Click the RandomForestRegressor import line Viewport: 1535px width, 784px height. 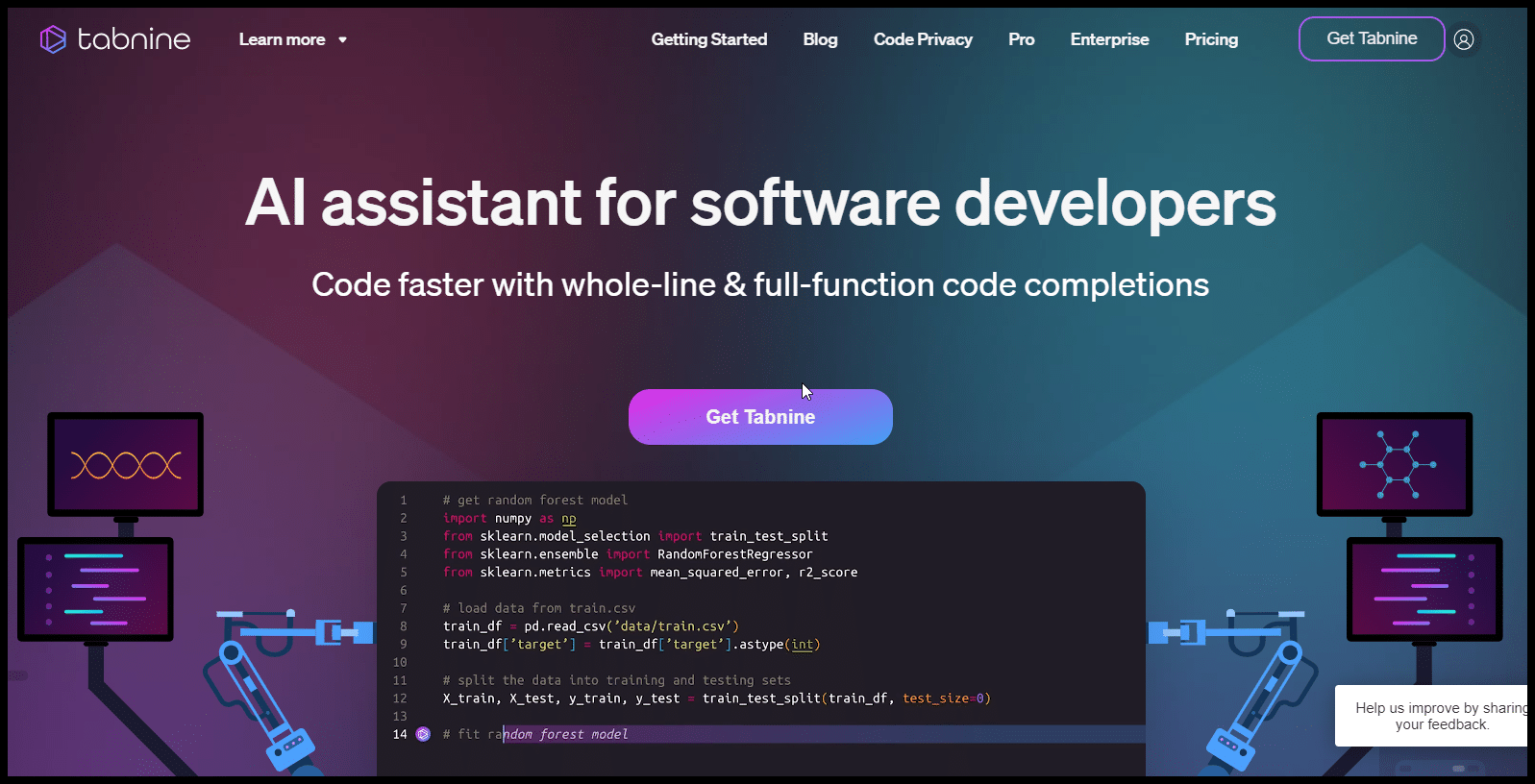(x=628, y=554)
